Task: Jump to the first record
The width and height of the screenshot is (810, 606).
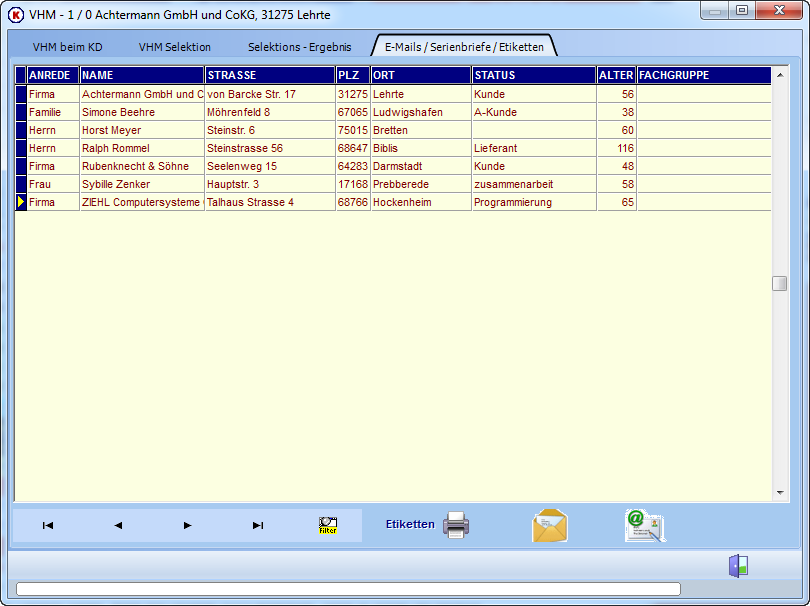Action: 48,525
